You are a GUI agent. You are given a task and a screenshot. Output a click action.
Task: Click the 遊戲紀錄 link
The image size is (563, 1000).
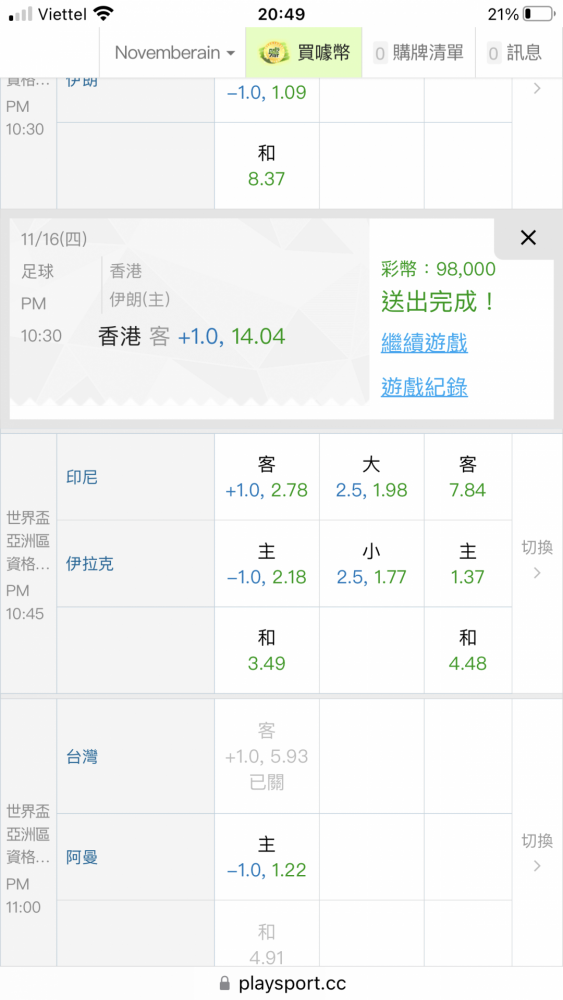tap(424, 387)
